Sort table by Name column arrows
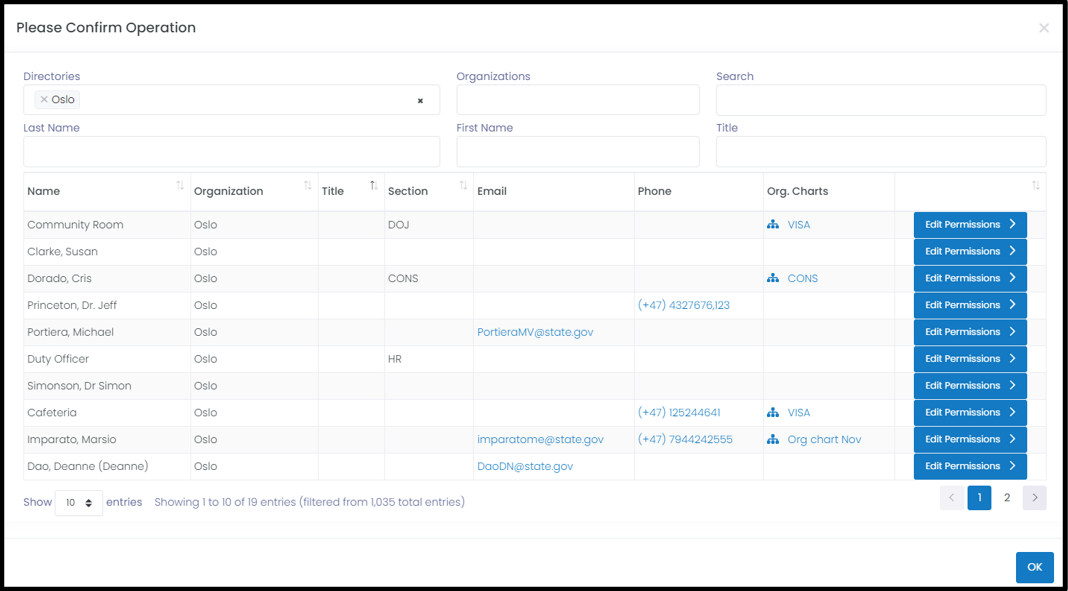The image size is (1068, 591). coord(180,185)
